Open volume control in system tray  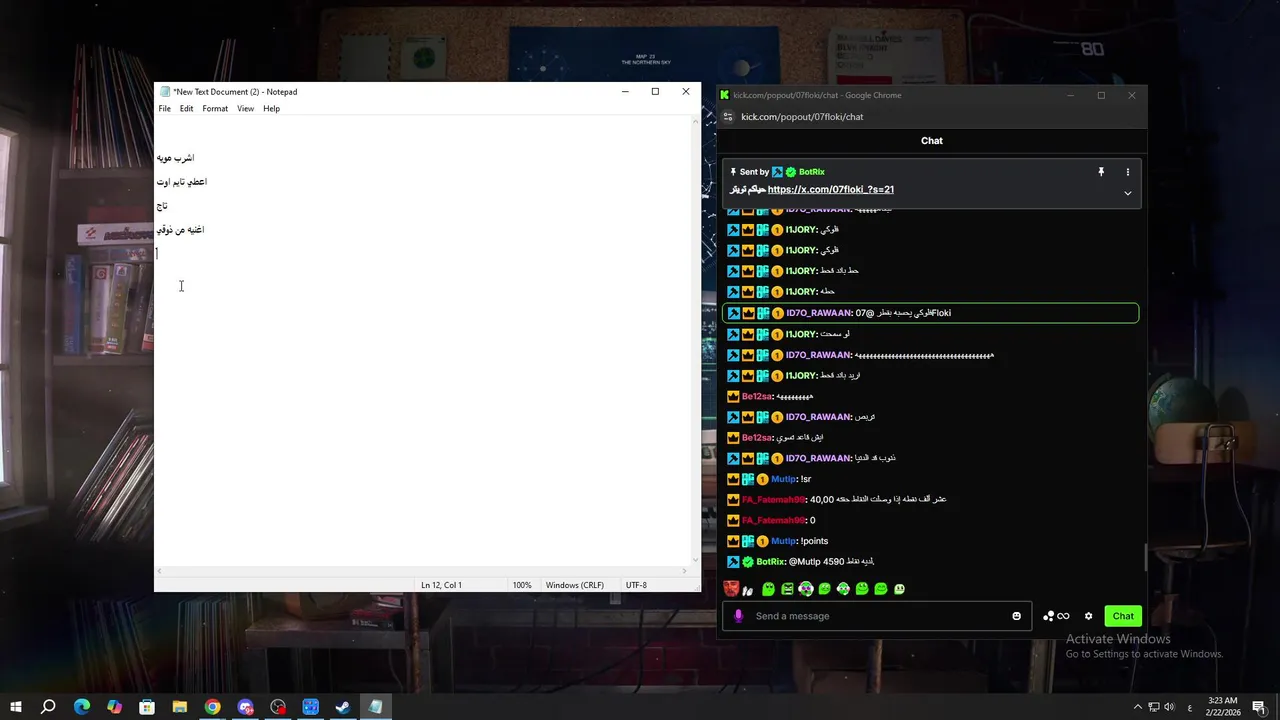pyautogui.click(x=1170, y=707)
